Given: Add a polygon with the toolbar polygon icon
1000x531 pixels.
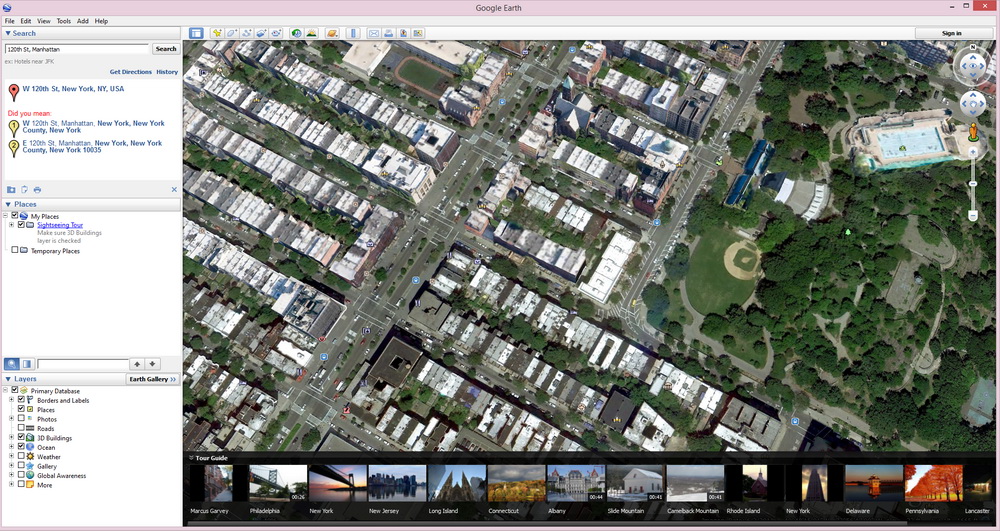Looking at the screenshot, I should tap(232, 33).
